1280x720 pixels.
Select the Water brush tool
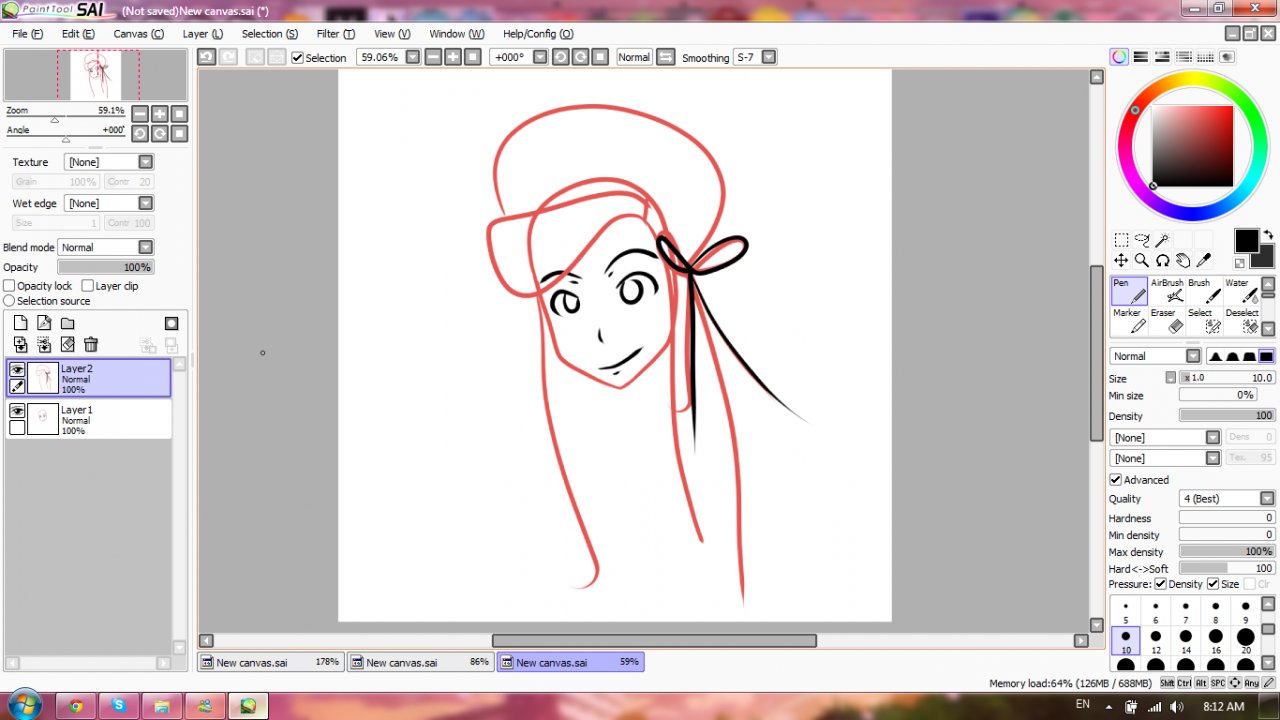click(1243, 291)
